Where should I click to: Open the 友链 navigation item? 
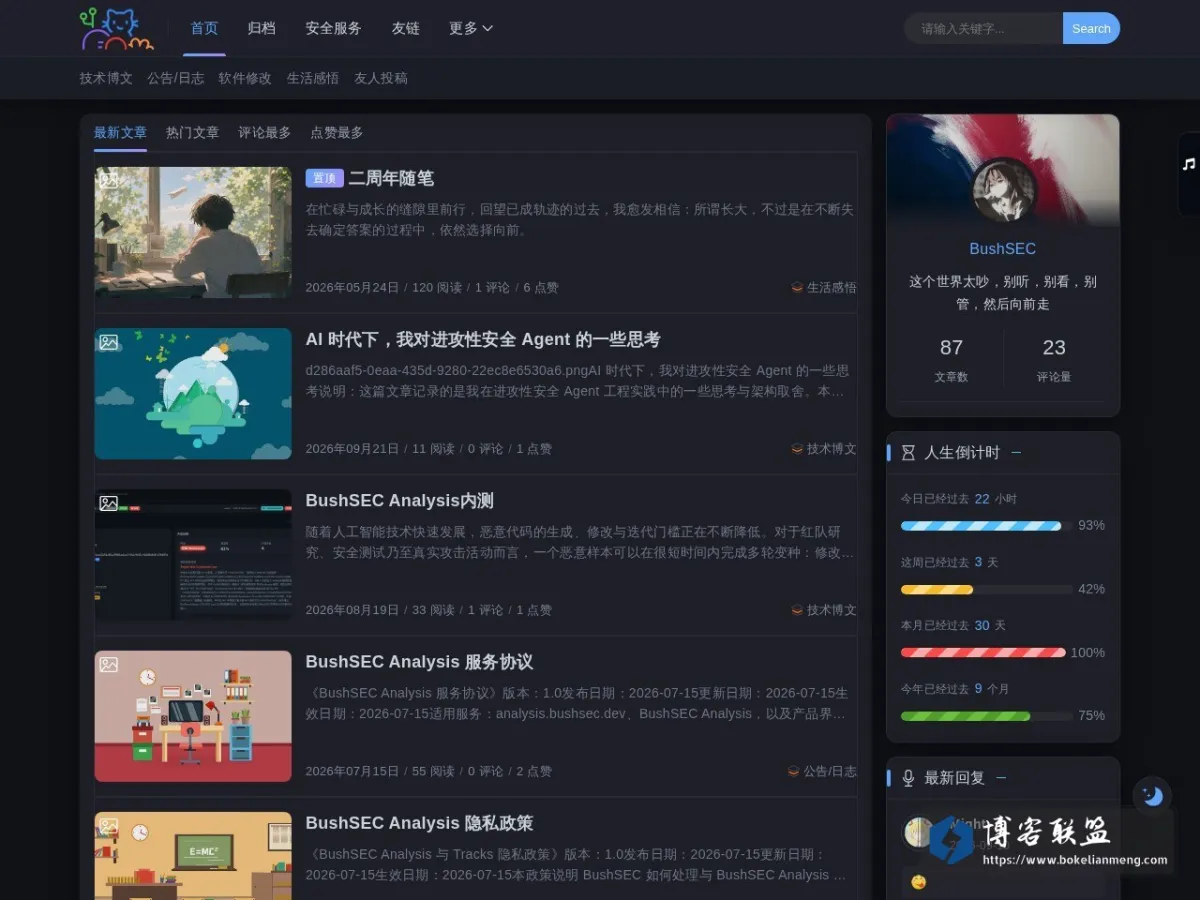pos(405,28)
